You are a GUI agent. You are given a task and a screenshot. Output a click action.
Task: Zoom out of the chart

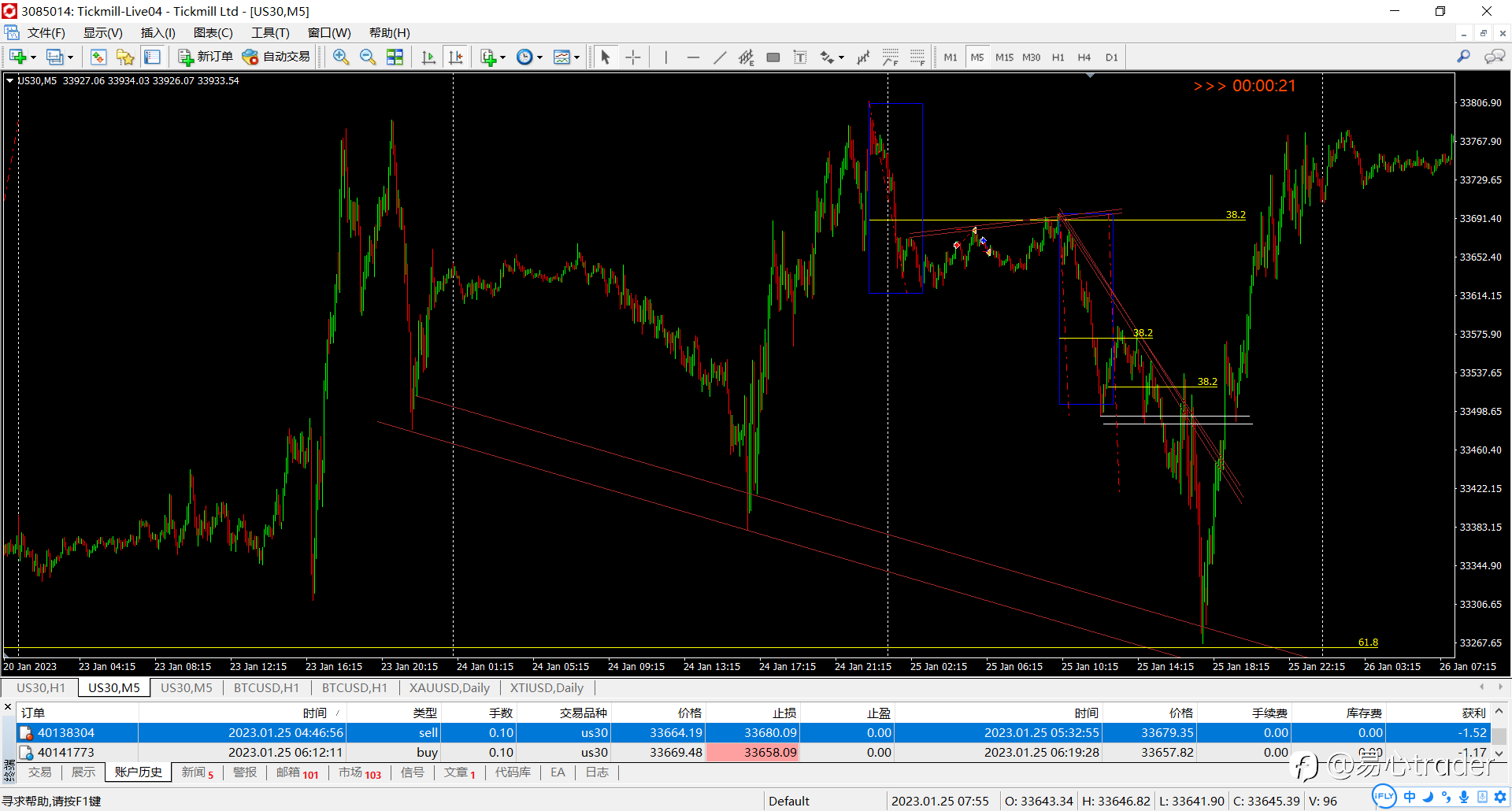pos(368,57)
